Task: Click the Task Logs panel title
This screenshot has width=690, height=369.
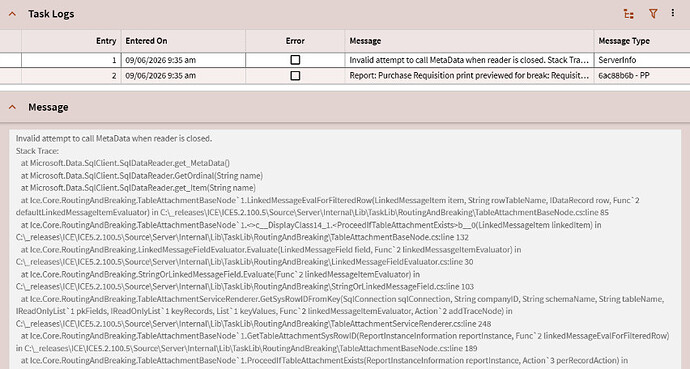Action: point(51,14)
